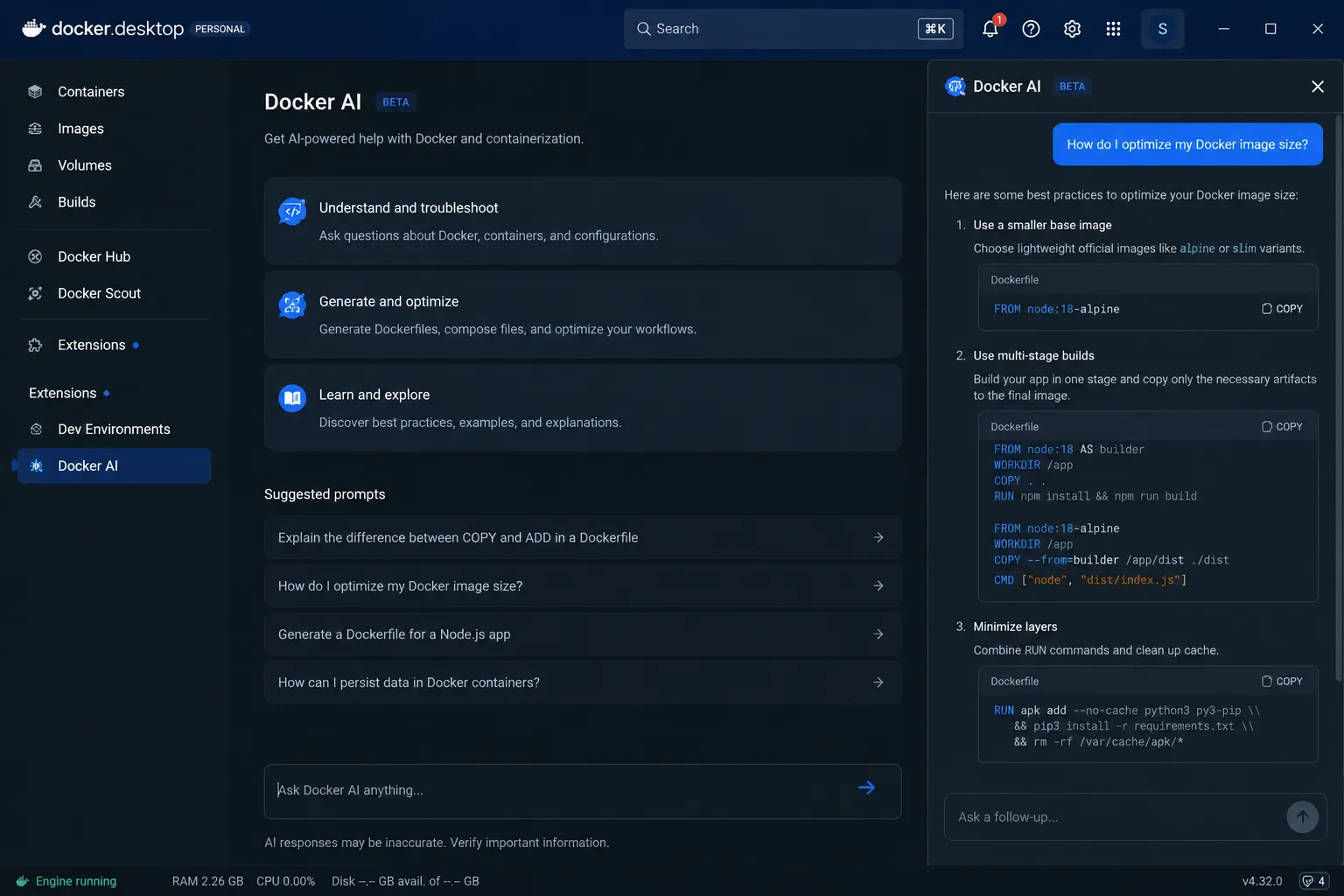Viewport: 1344px width, 896px height.
Task: Click the Engine running status icon
Action: (x=22, y=881)
